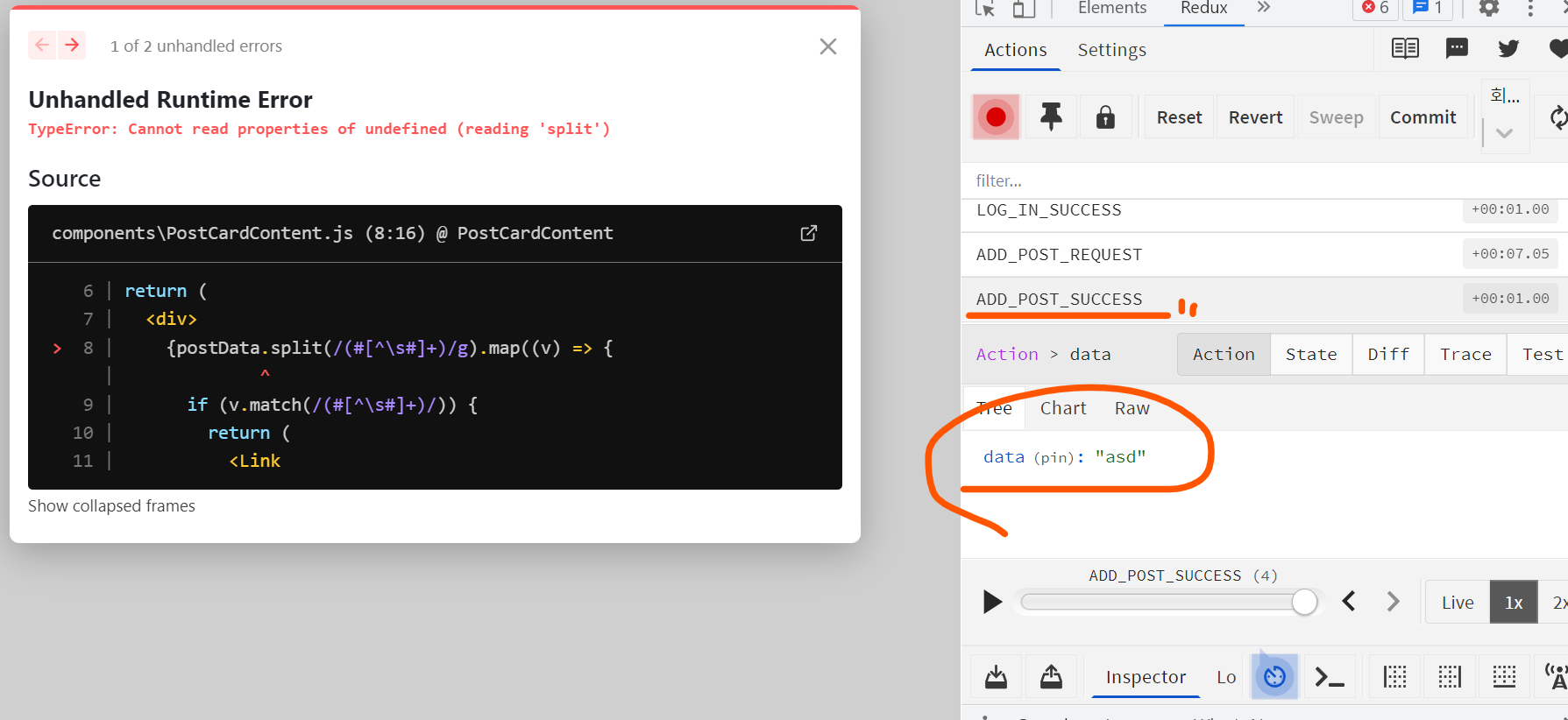Toggle the slider monitor clock icon

tap(1274, 676)
